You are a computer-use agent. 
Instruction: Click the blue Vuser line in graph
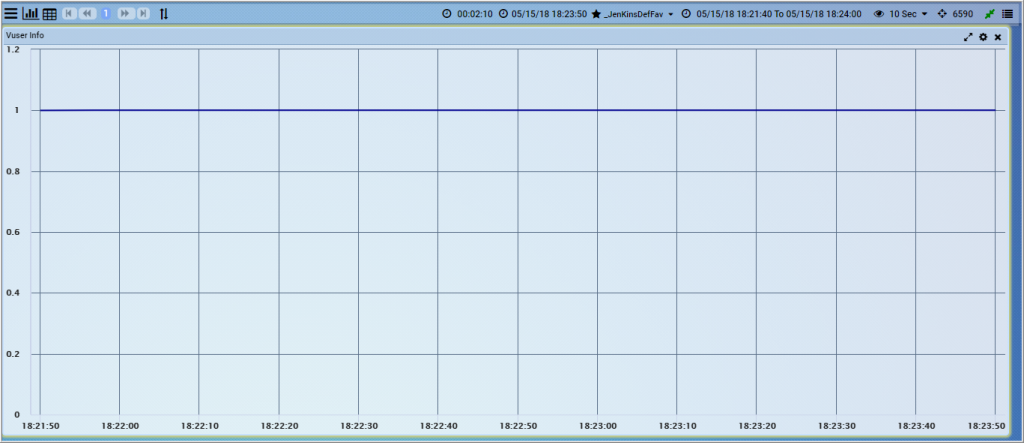[x=517, y=110]
